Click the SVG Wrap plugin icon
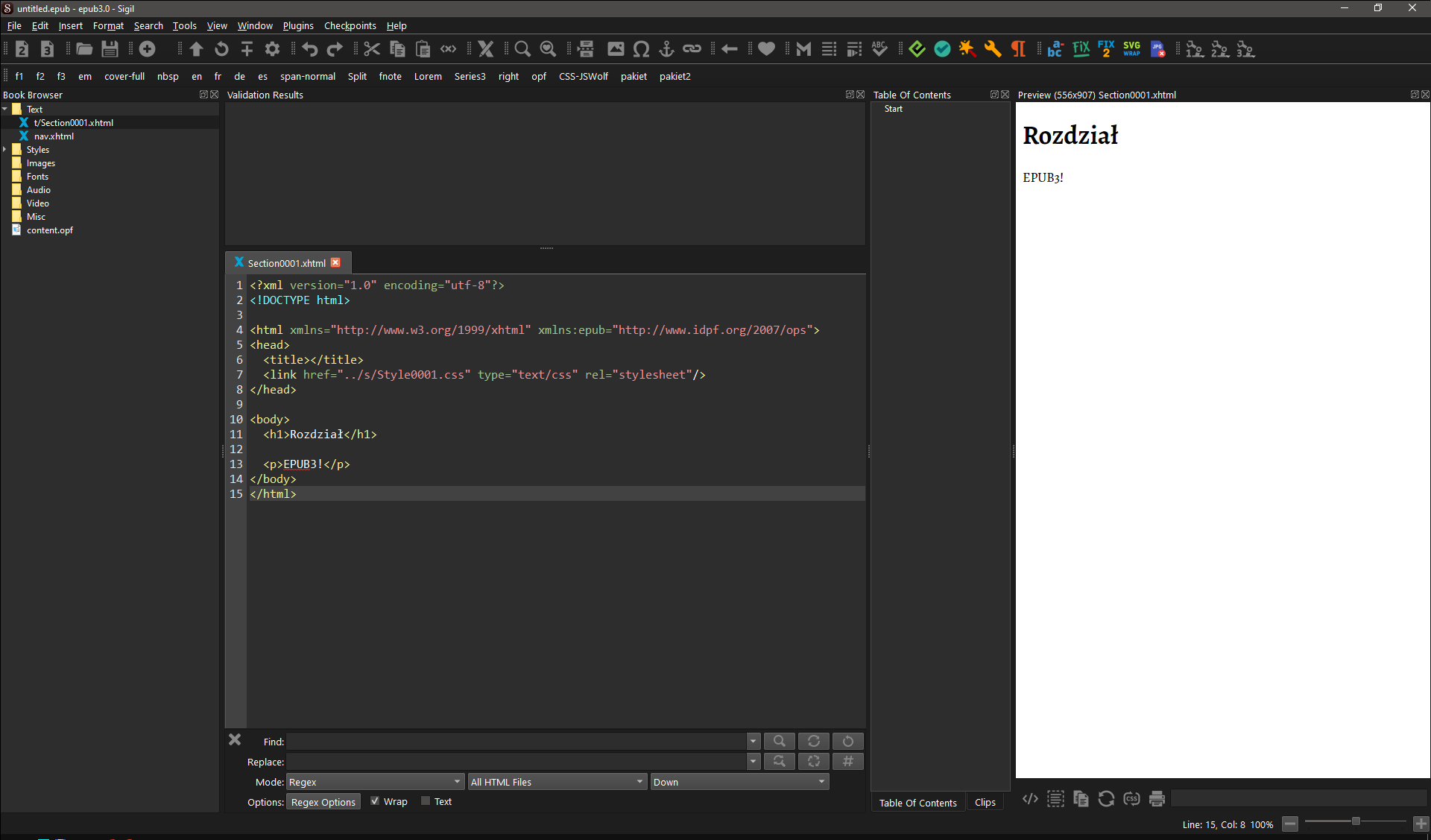 [1131, 49]
